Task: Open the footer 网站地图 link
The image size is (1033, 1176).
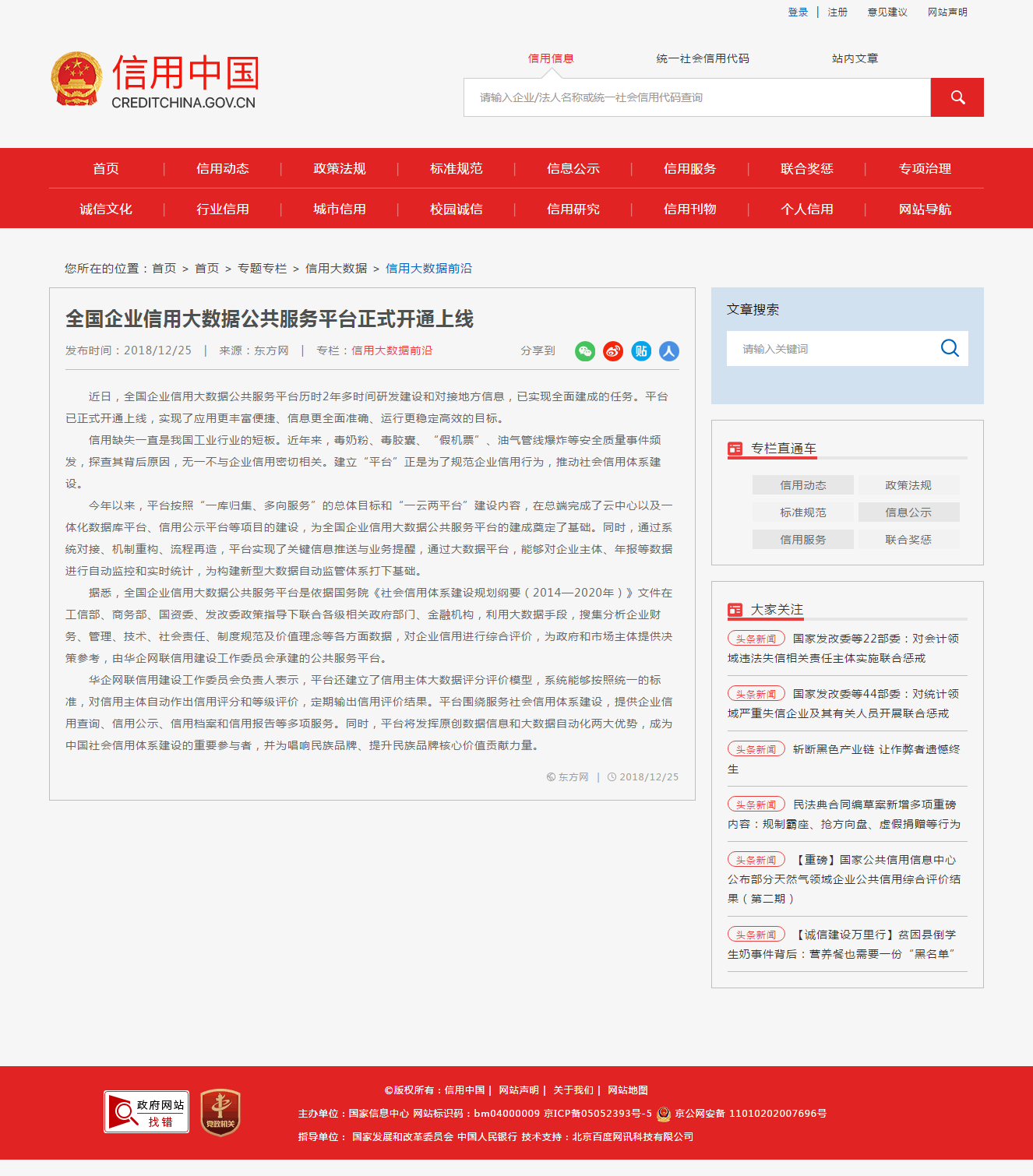Action: (628, 1090)
